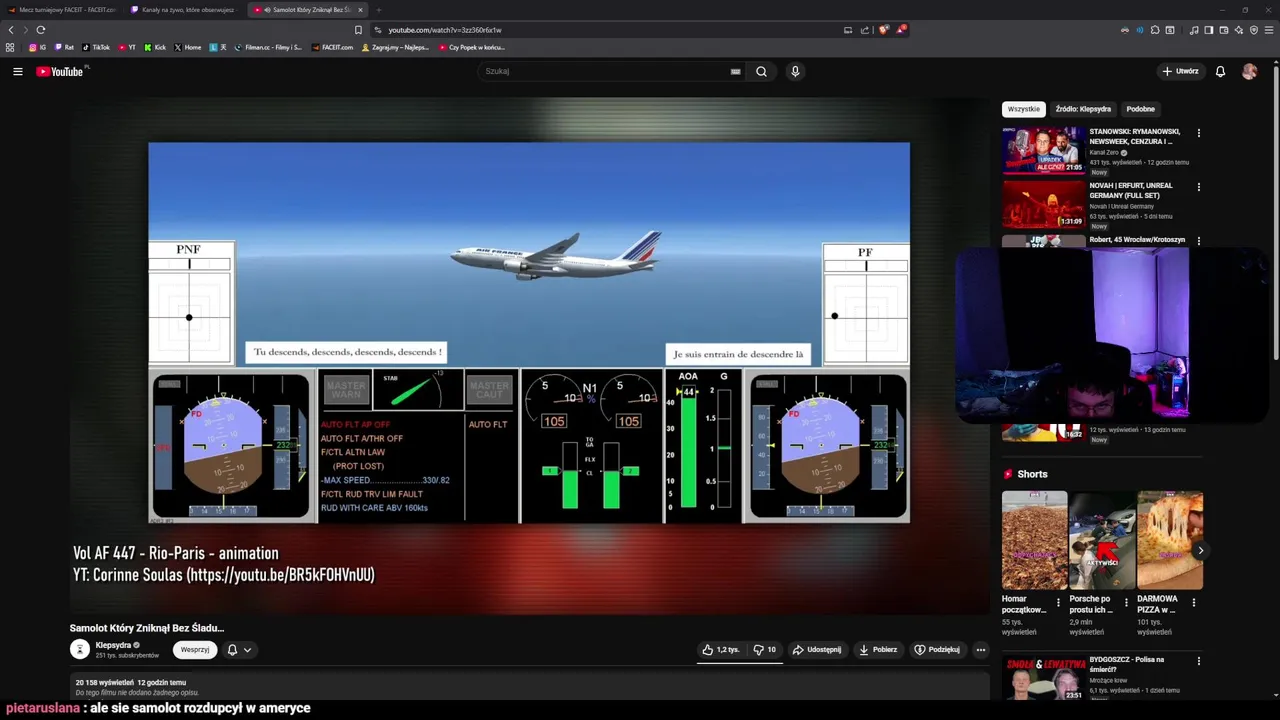Click the Utwórz create button
The image size is (1280, 720).
pos(1180,71)
